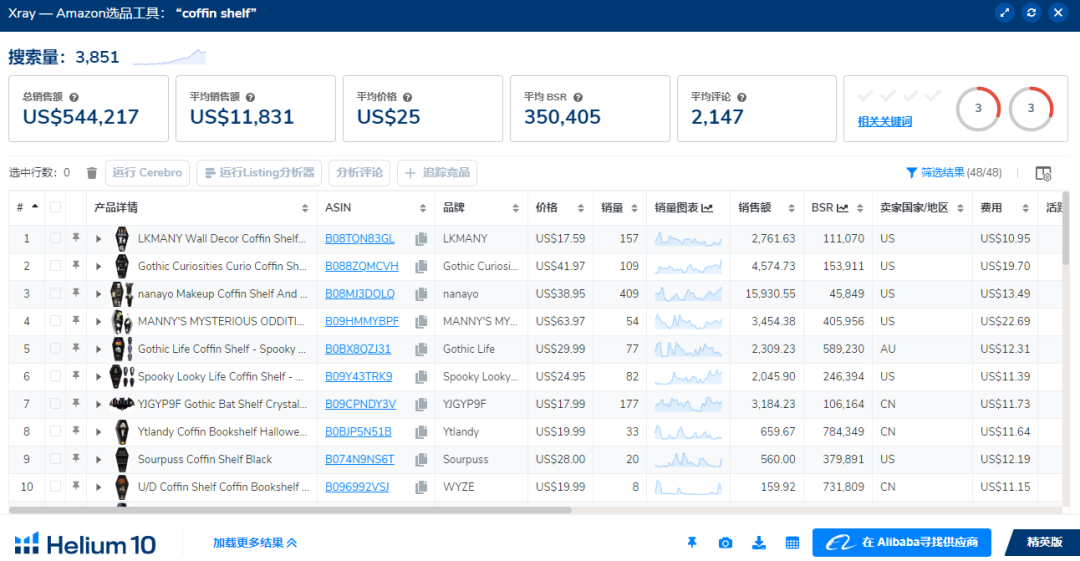Sort by 销售额 column header
1080x561 pixels.
pyautogui.click(x=791, y=208)
